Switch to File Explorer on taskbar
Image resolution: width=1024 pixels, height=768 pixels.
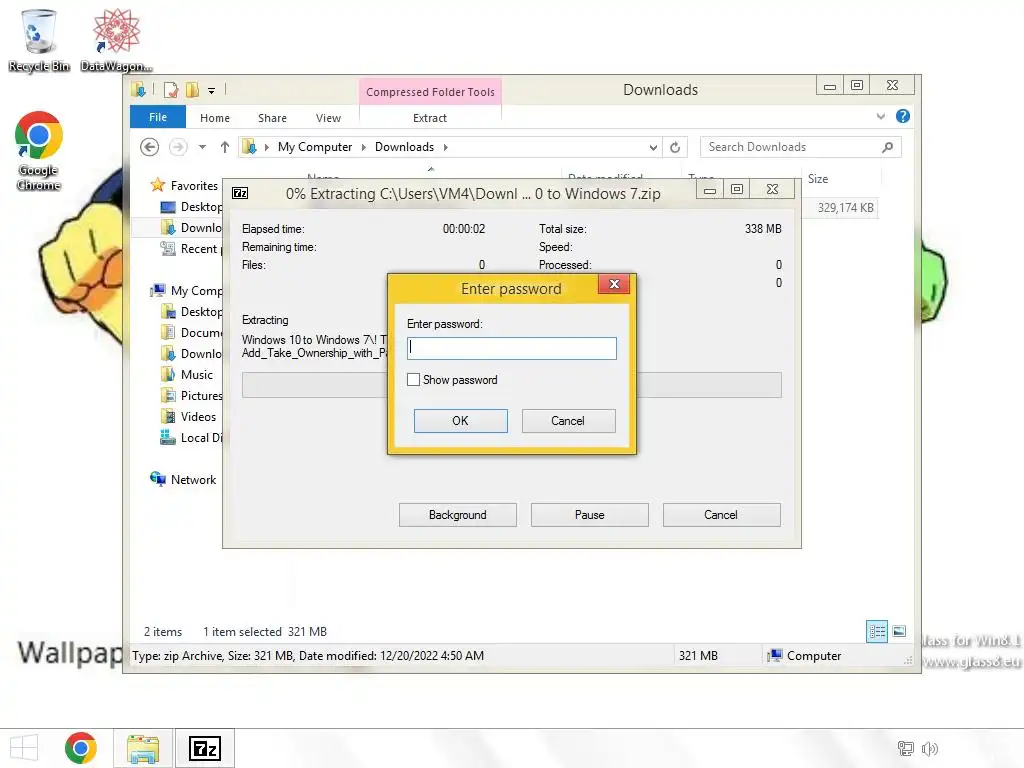click(x=143, y=748)
